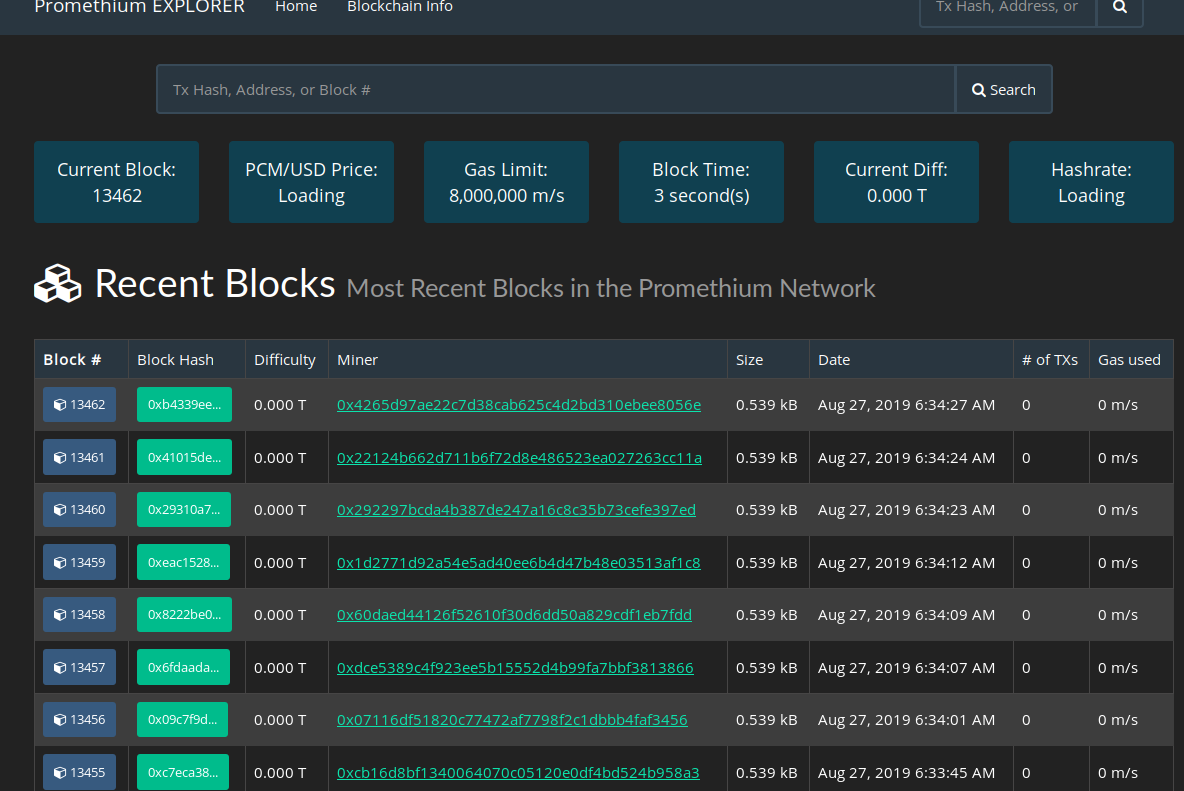Click the PCM/USD Price card

tap(311, 182)
